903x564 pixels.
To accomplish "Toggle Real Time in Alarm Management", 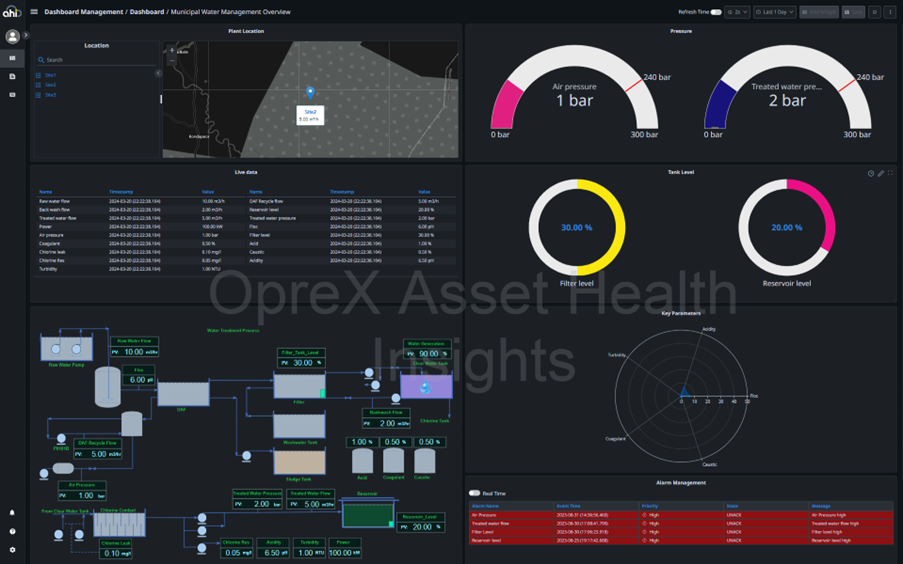I will [x=475, y=493].
